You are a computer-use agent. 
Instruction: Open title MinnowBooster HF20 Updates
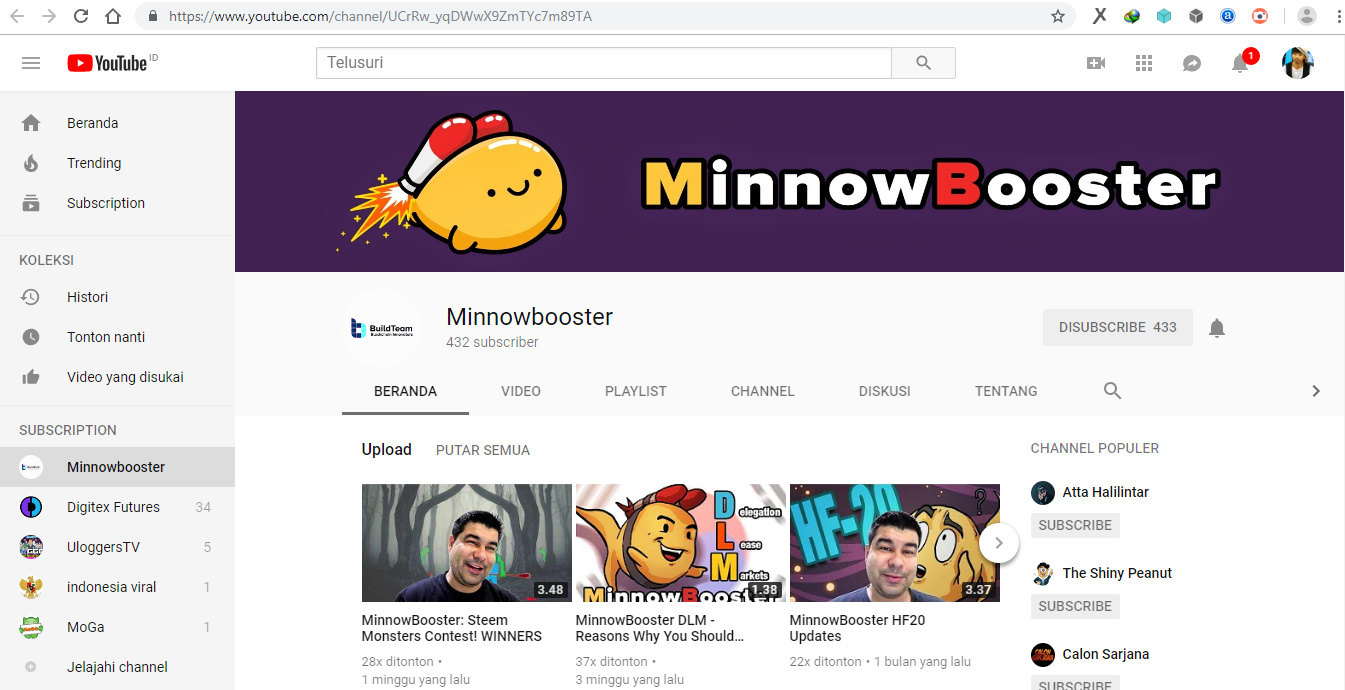click(857, 628)
